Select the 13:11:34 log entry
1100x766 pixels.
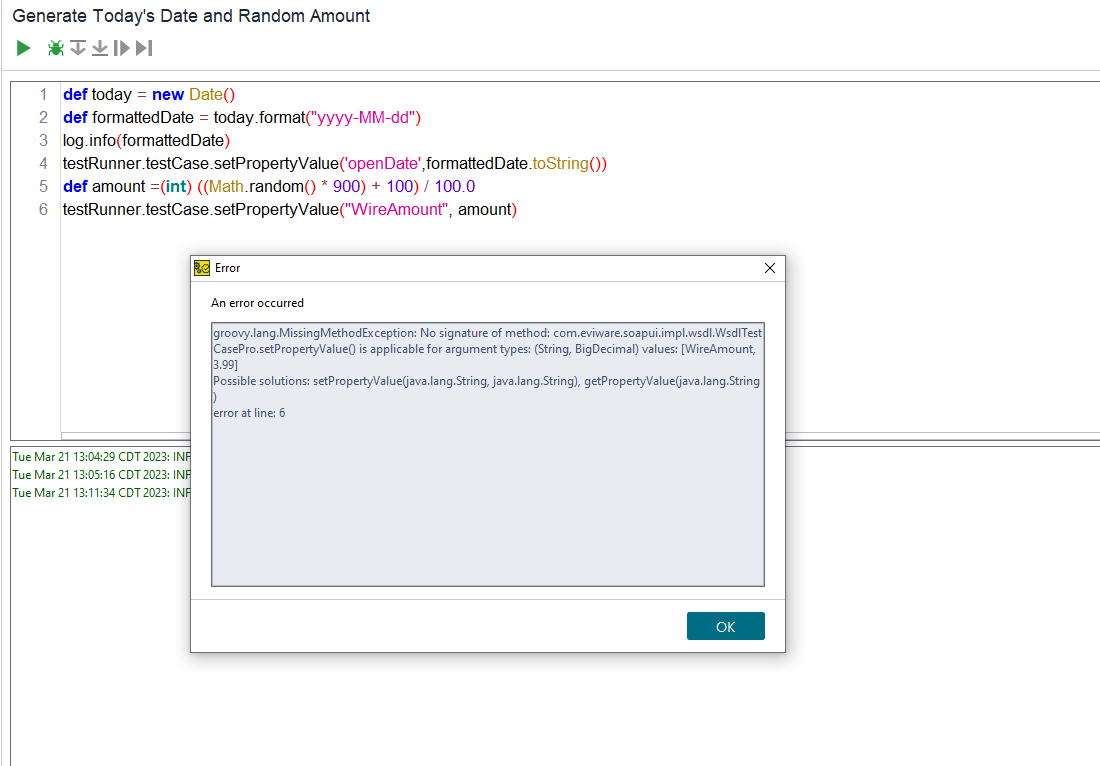click(x=100, y=493)
